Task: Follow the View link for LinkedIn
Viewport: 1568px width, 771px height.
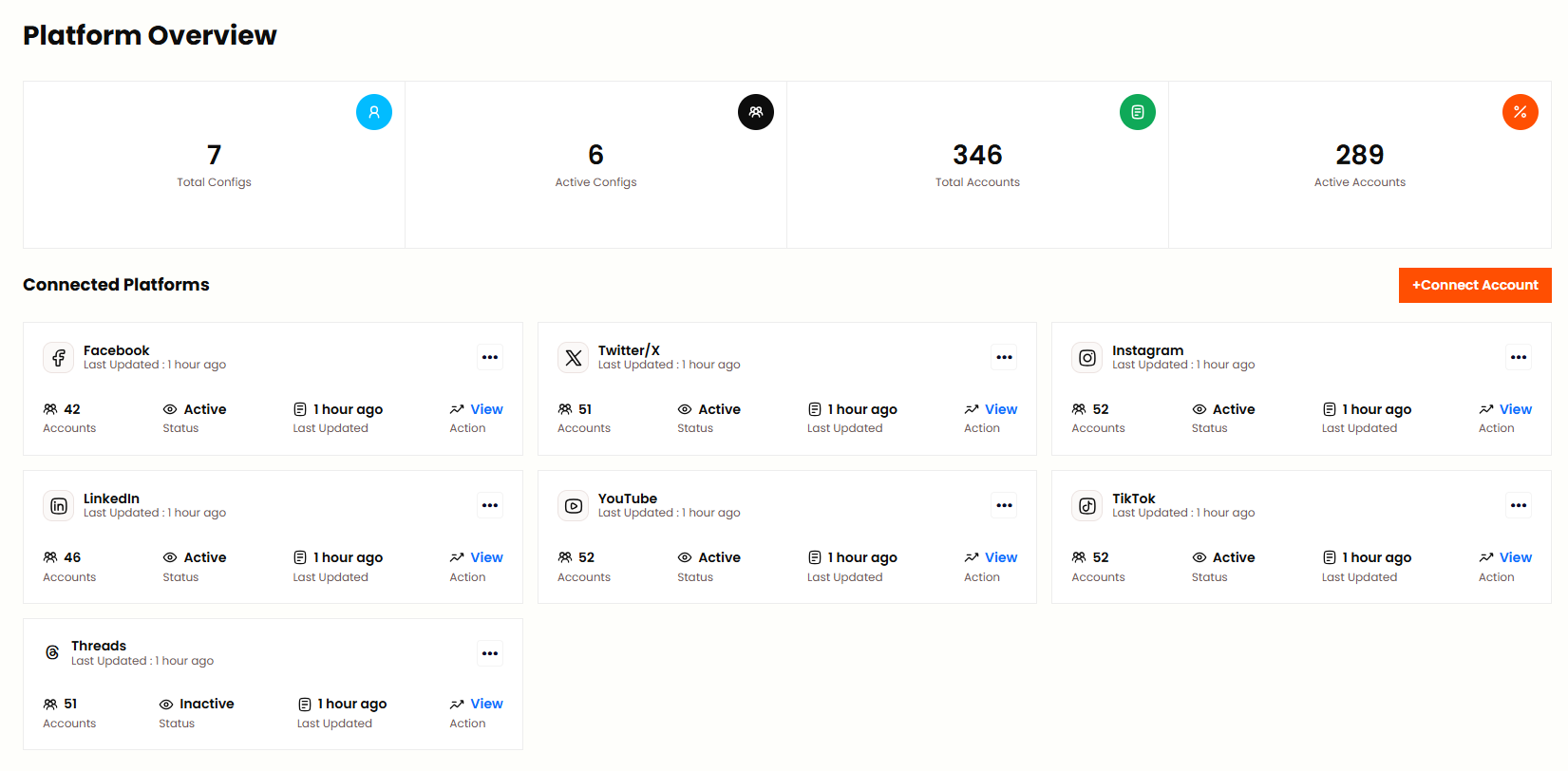Action: coord(486,557)
